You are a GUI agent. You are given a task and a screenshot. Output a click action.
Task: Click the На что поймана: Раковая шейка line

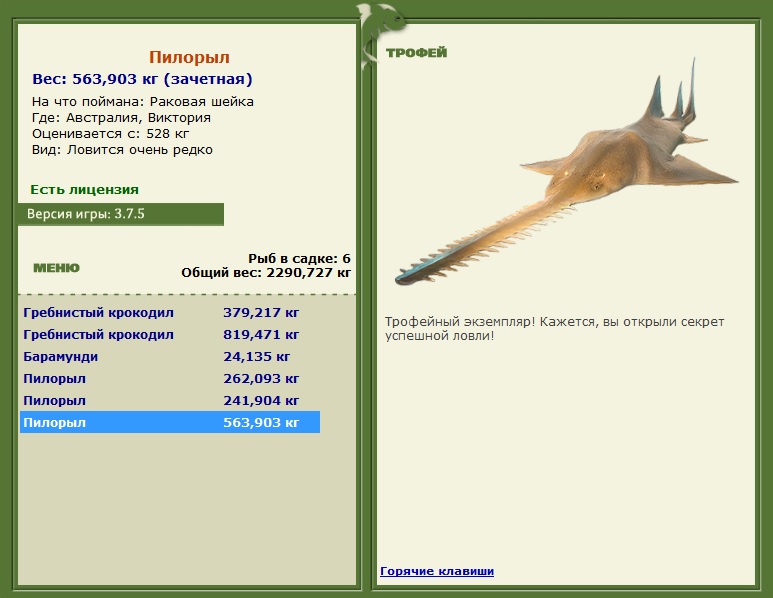pyautogui.click(x=142, y=102)
